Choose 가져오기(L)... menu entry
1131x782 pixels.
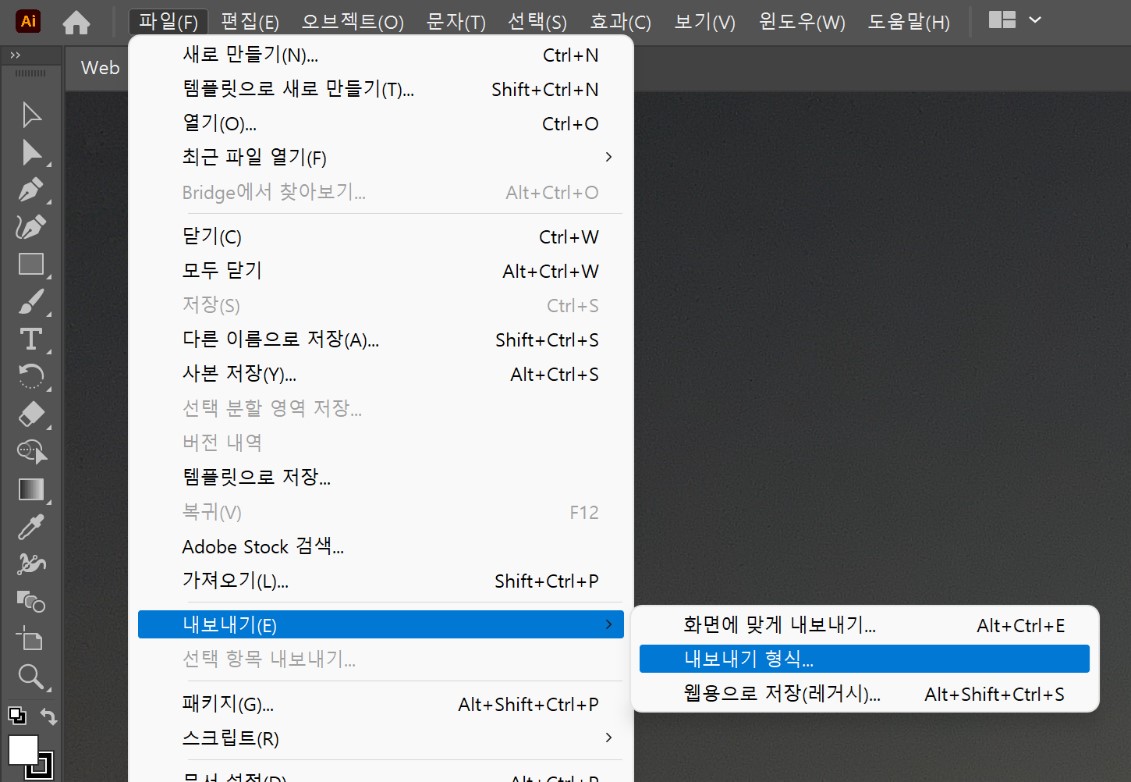381,581
